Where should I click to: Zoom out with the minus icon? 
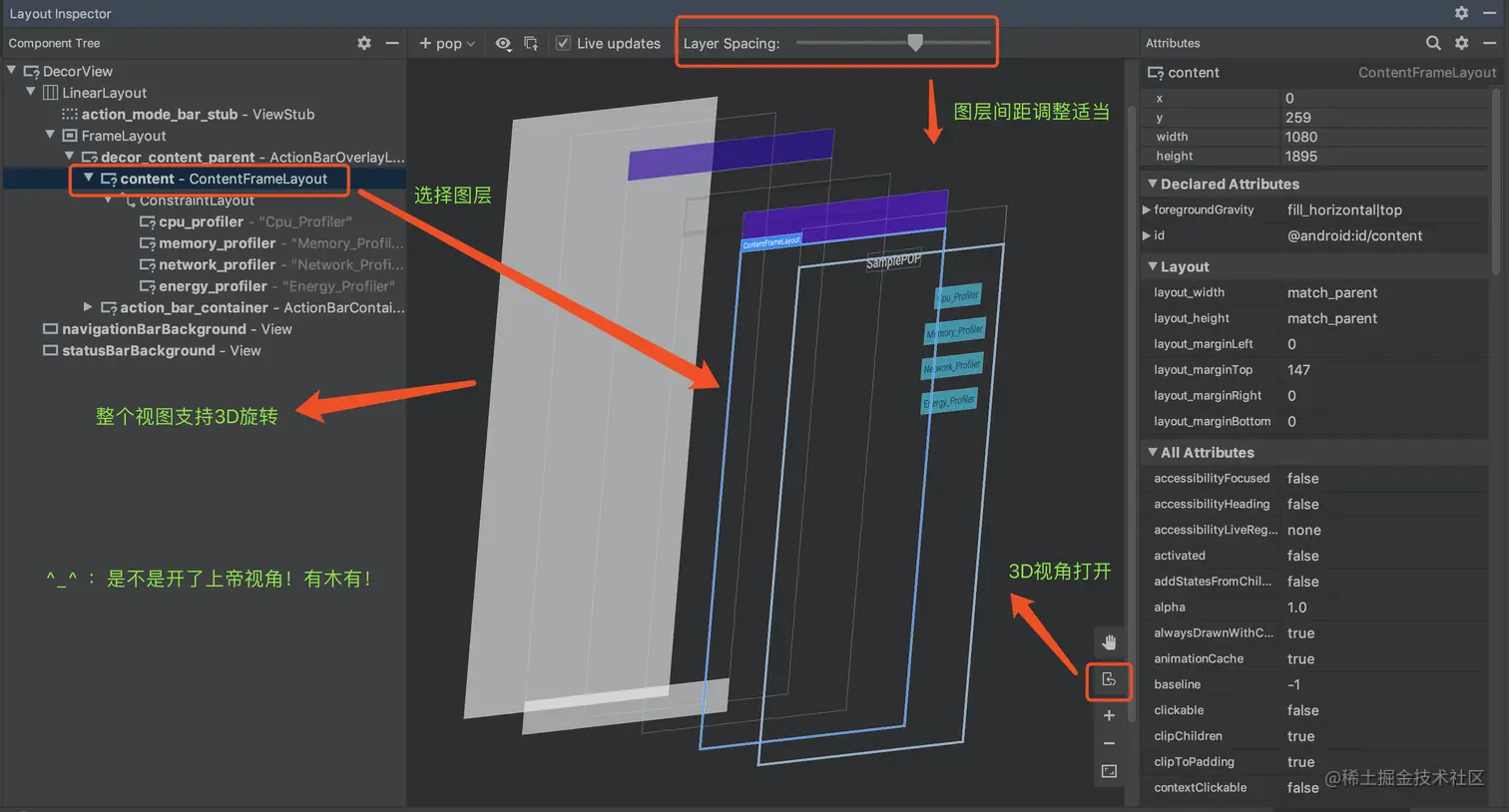pos(1109,743)
